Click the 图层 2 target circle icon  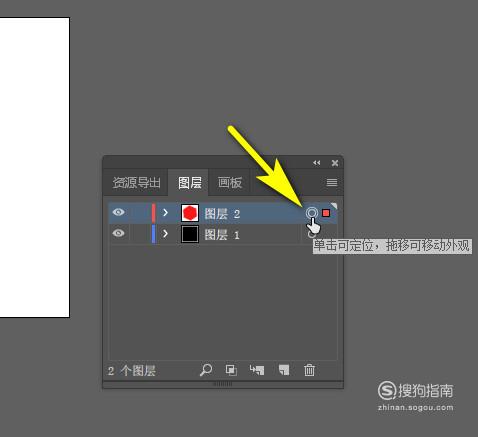tap(312, 213)
